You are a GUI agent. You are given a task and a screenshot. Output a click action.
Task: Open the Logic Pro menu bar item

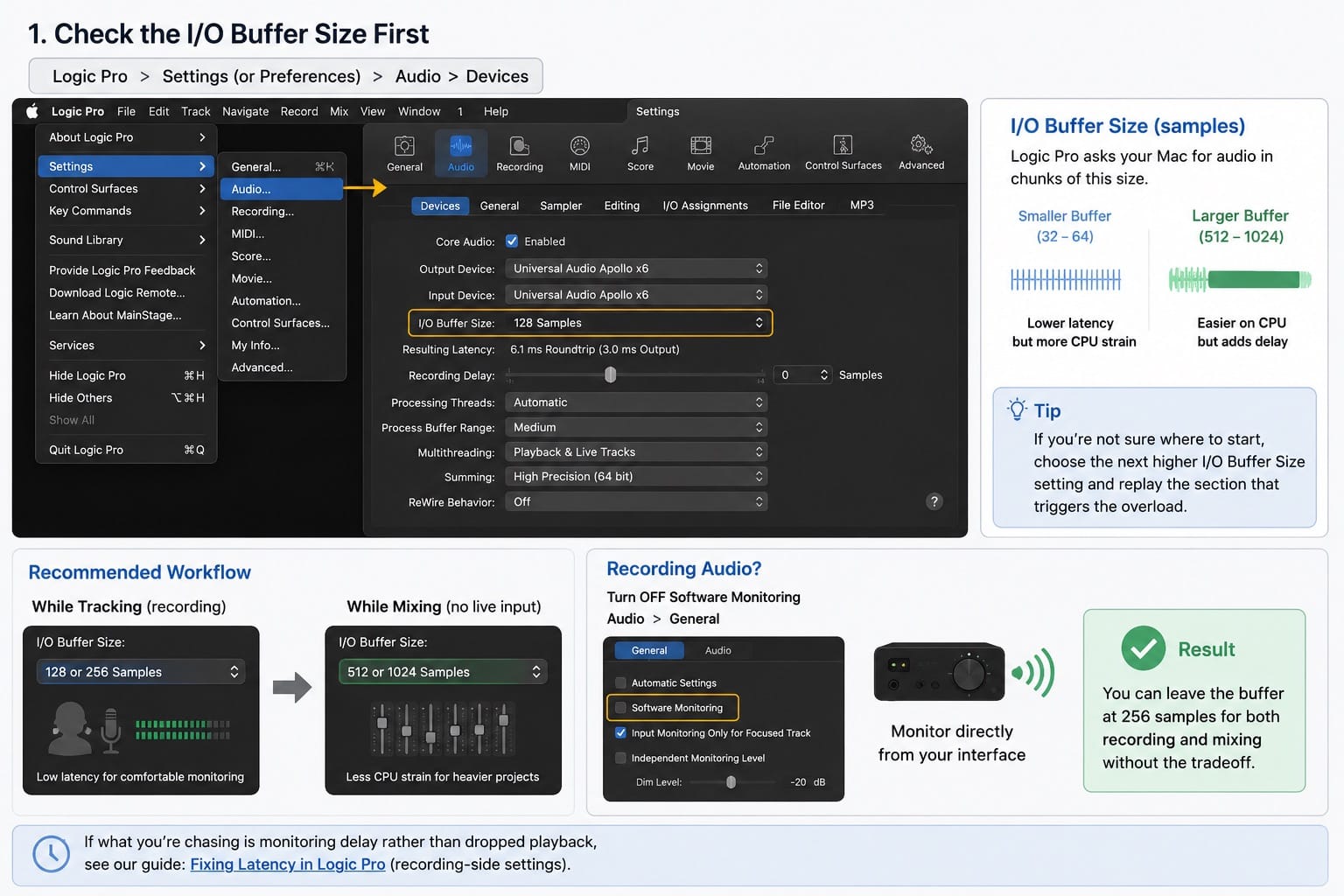pyautogui.click(x=77, y=111)
